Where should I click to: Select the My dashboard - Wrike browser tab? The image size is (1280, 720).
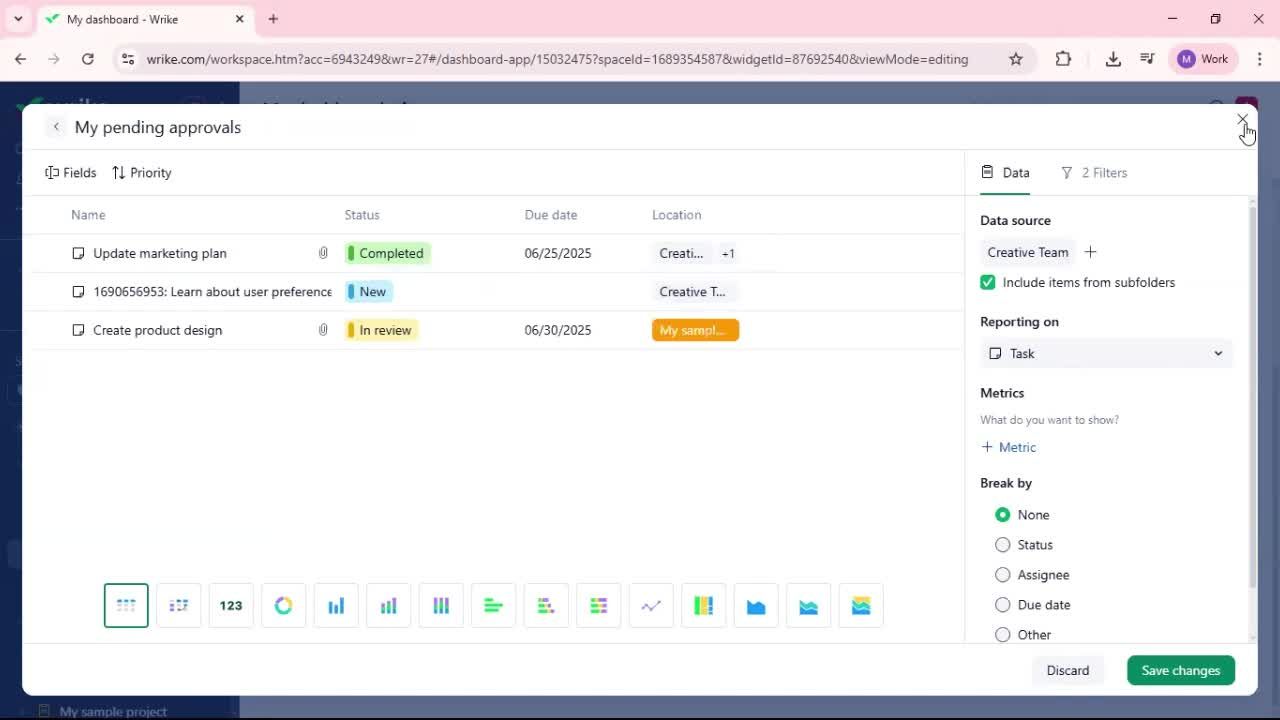coord(144,19)
